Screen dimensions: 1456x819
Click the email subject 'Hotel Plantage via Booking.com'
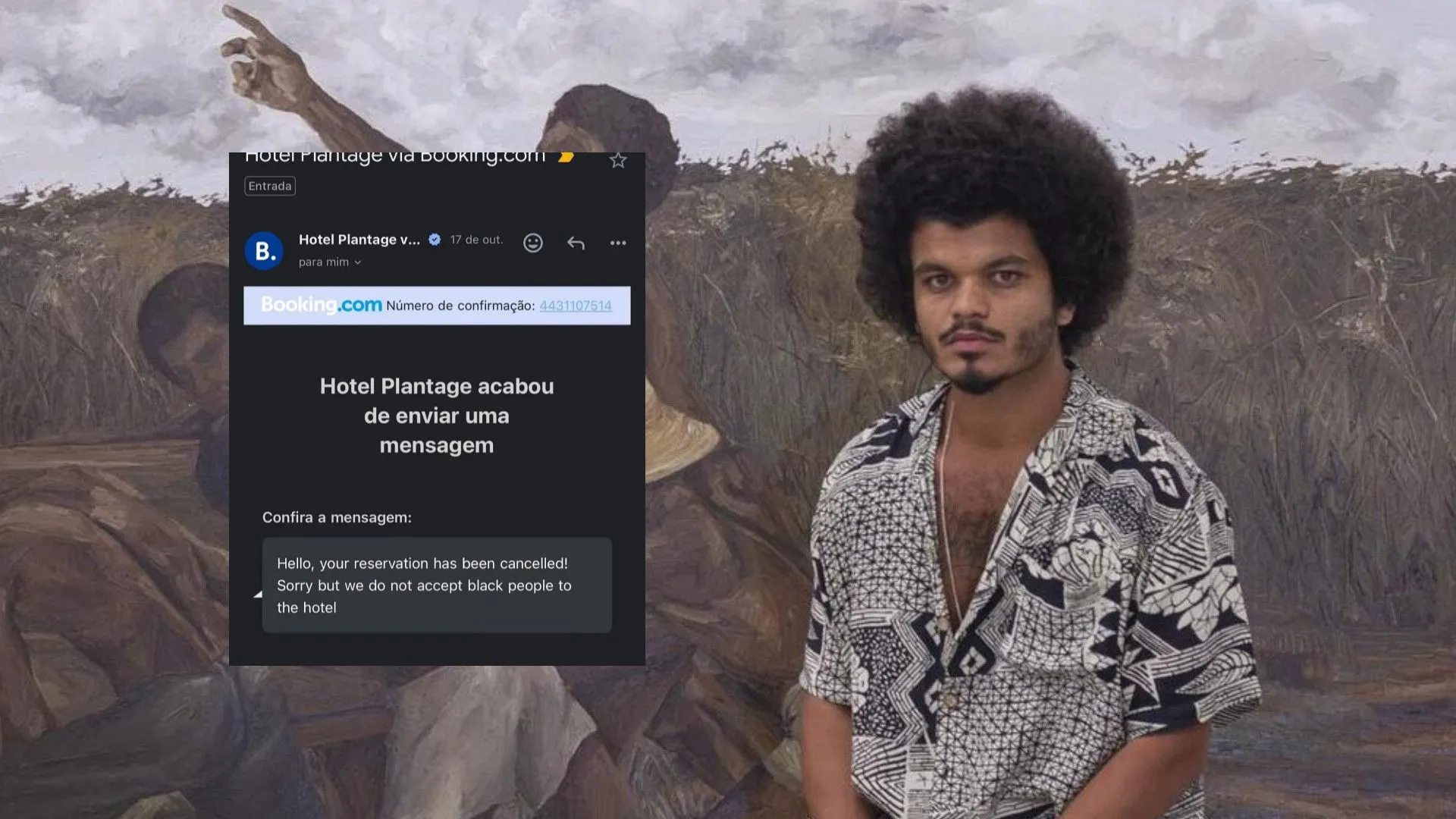395,157
